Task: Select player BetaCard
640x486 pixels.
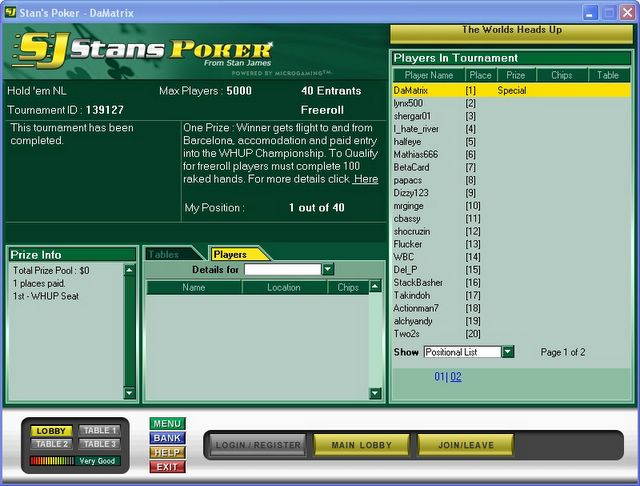Action: [x=511, y=167]
